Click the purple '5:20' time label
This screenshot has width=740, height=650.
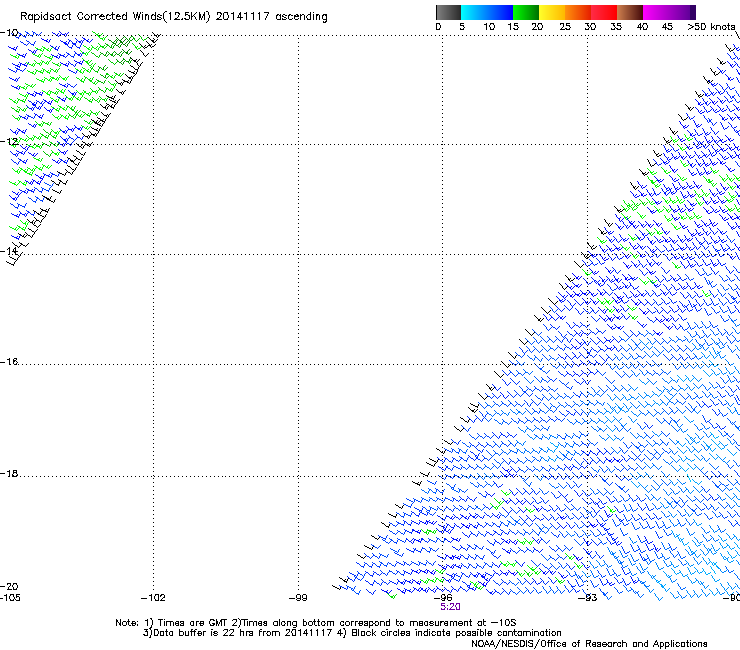coord(450,607)
